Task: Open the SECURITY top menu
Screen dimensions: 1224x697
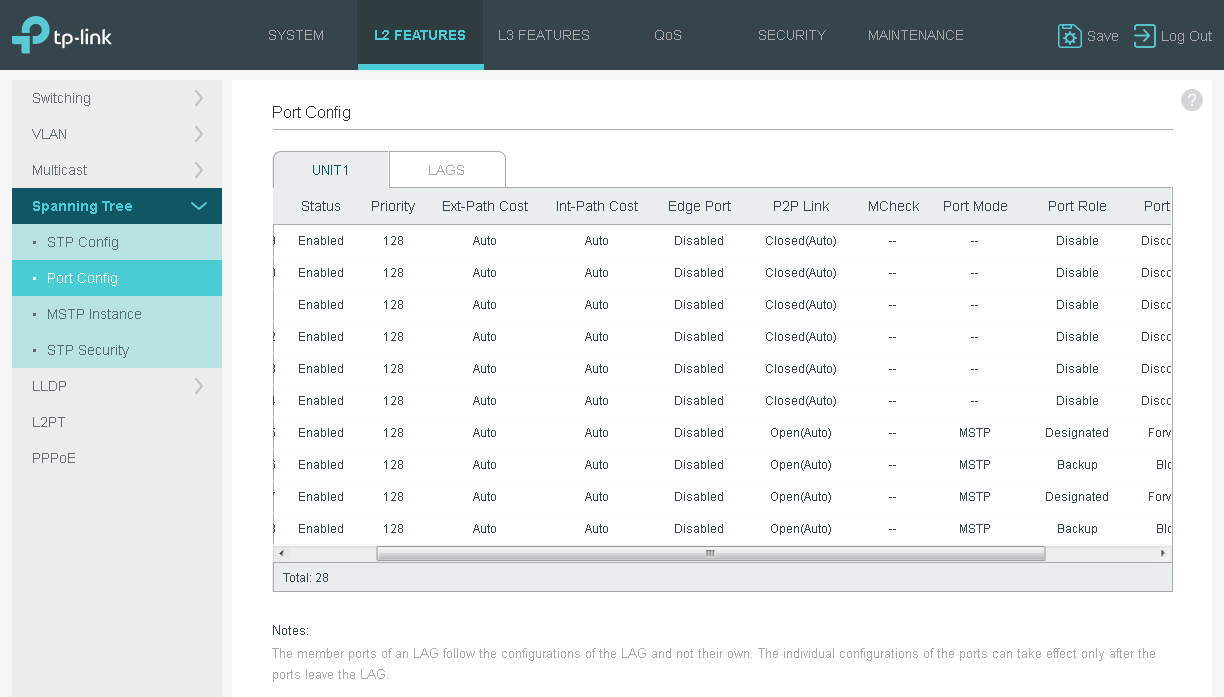Action: point(792,35)
